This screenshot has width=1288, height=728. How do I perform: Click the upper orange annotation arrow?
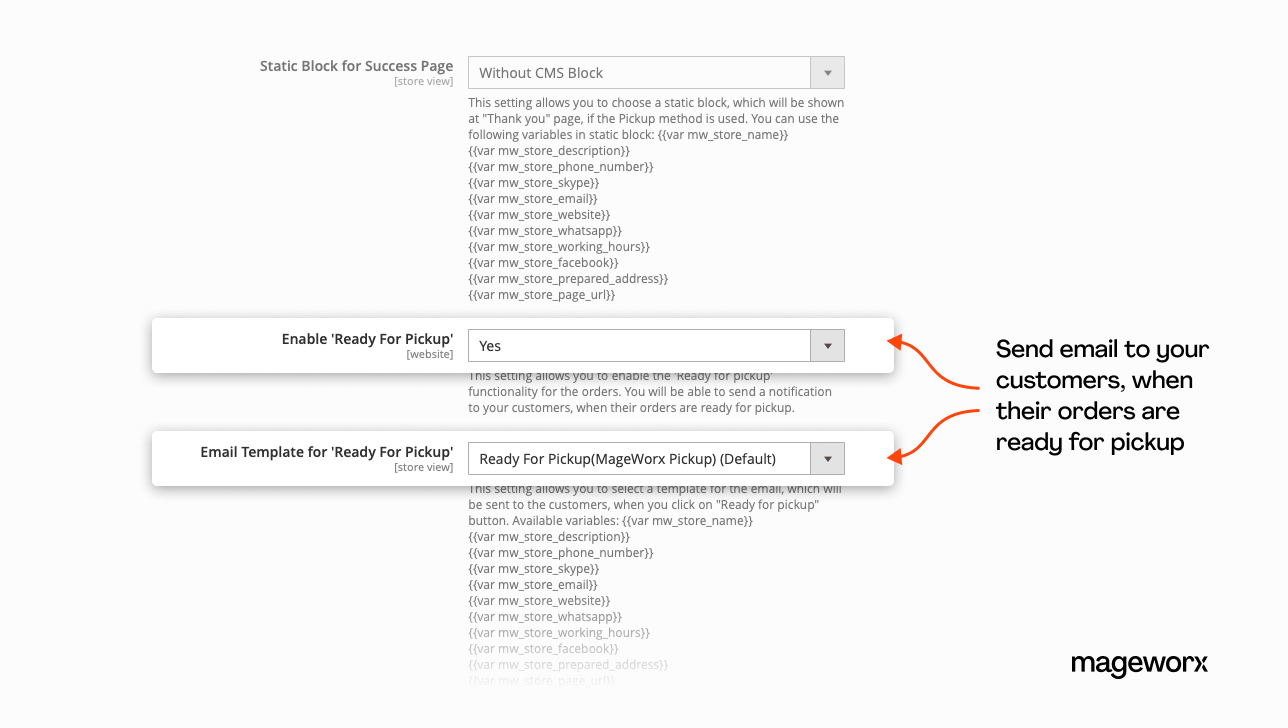935,367
